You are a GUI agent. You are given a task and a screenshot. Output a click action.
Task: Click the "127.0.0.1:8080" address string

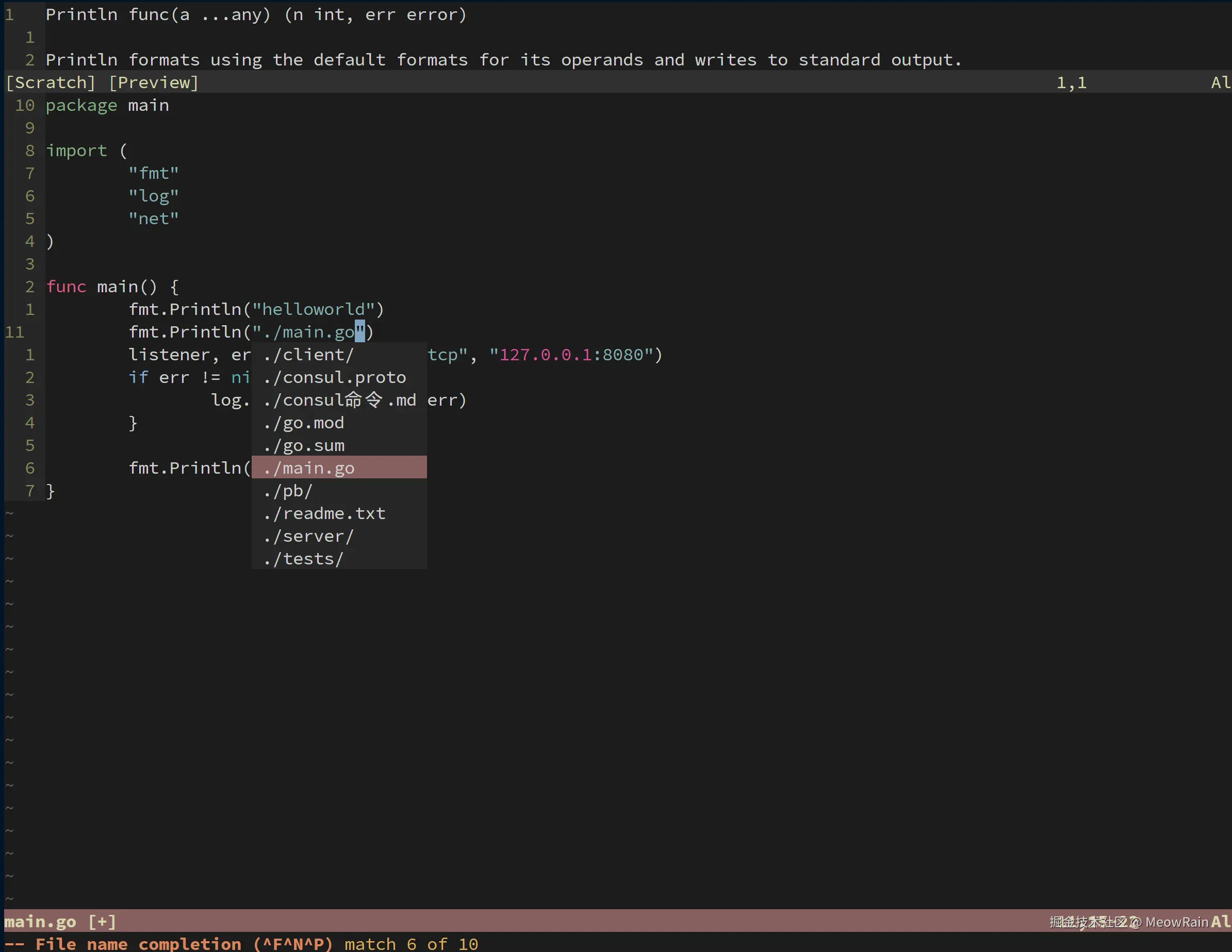571,355
